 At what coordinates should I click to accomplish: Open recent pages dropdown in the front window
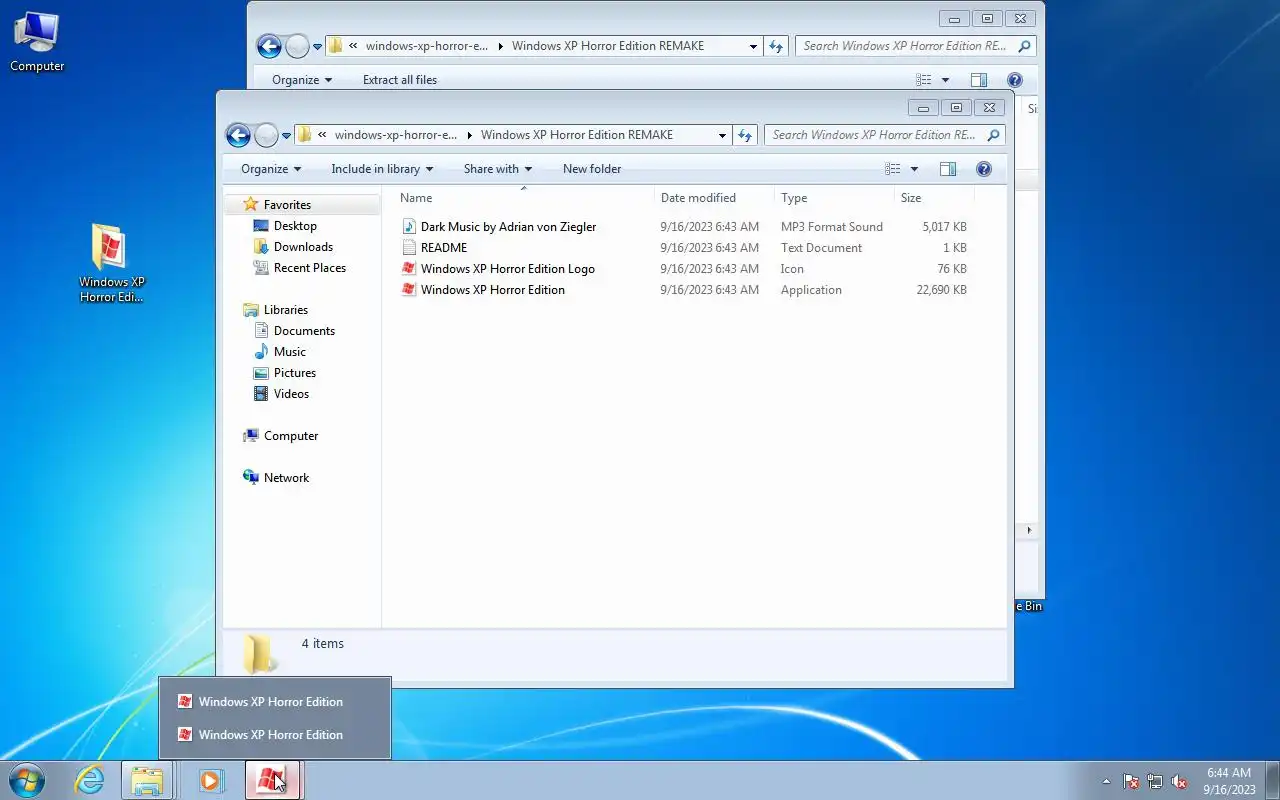pos(287,135)
